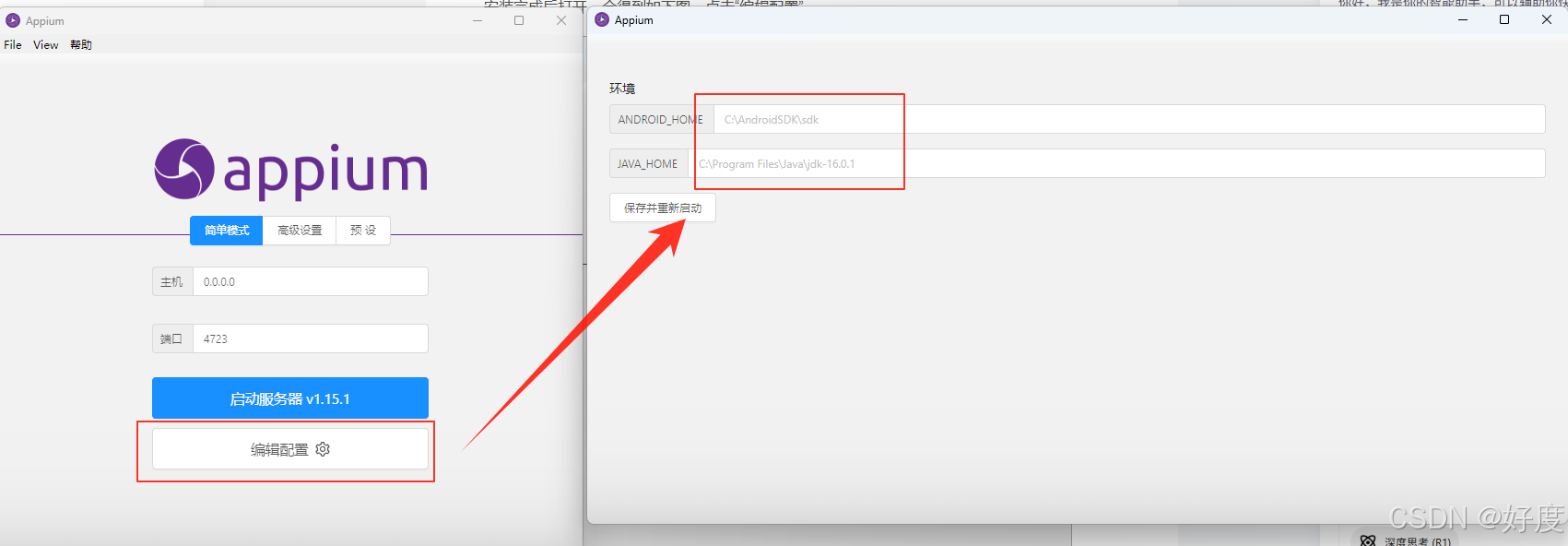Image resolution: width=1568 pixels, height=546 pixels.
Task: Click the large Appium logo icon
Action: [x=184, y=169]
